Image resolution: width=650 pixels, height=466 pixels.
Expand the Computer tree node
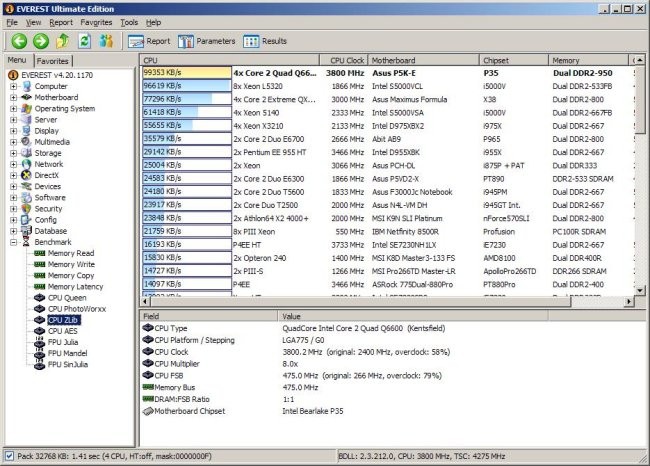point(14,87)
